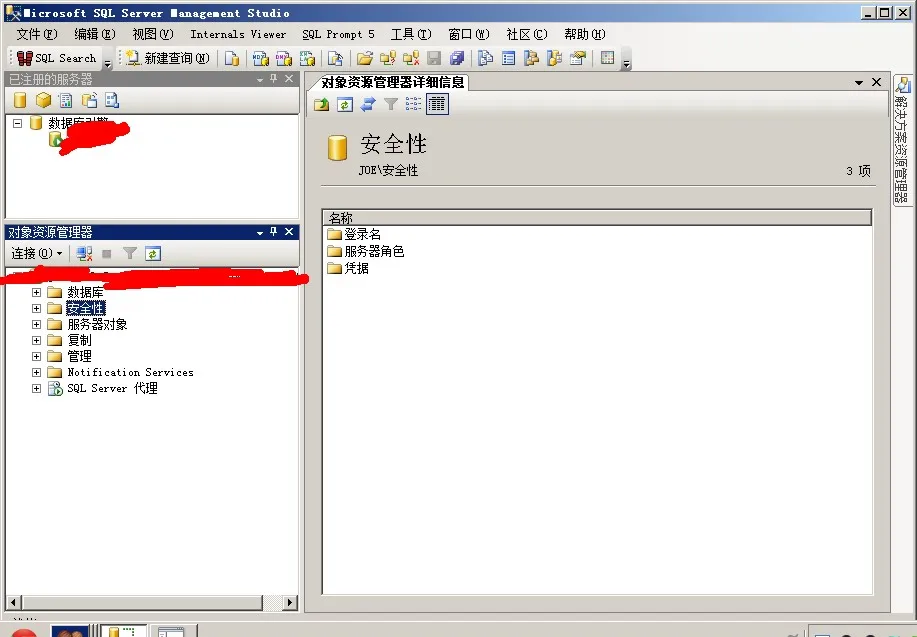Start an Analysis Services MDX query
The height and width of the screenshot is (637, 917).
pyautogui.click(x=261, y=58)
